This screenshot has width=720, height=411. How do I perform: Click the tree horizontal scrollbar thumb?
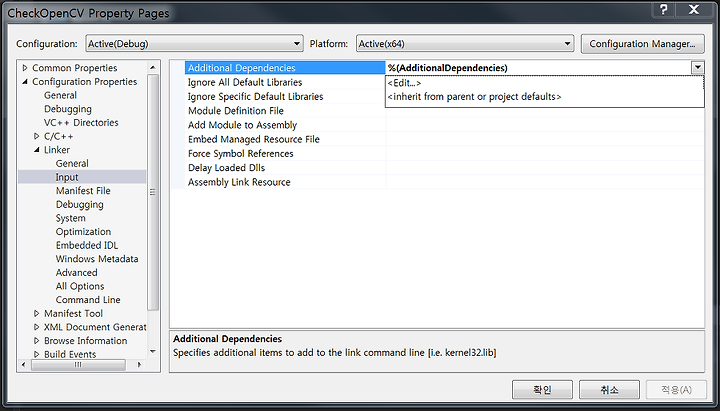(78, 365)
